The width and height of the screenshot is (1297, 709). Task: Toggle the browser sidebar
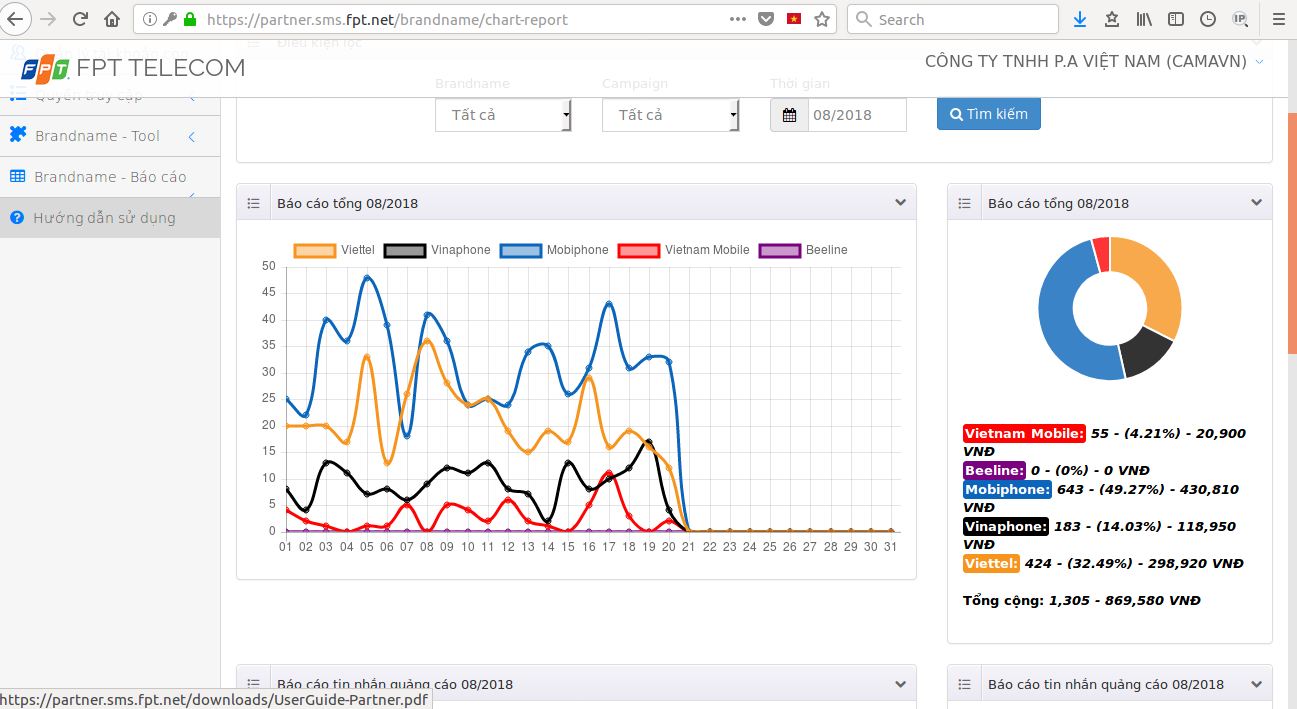[x=1176, y=19]
